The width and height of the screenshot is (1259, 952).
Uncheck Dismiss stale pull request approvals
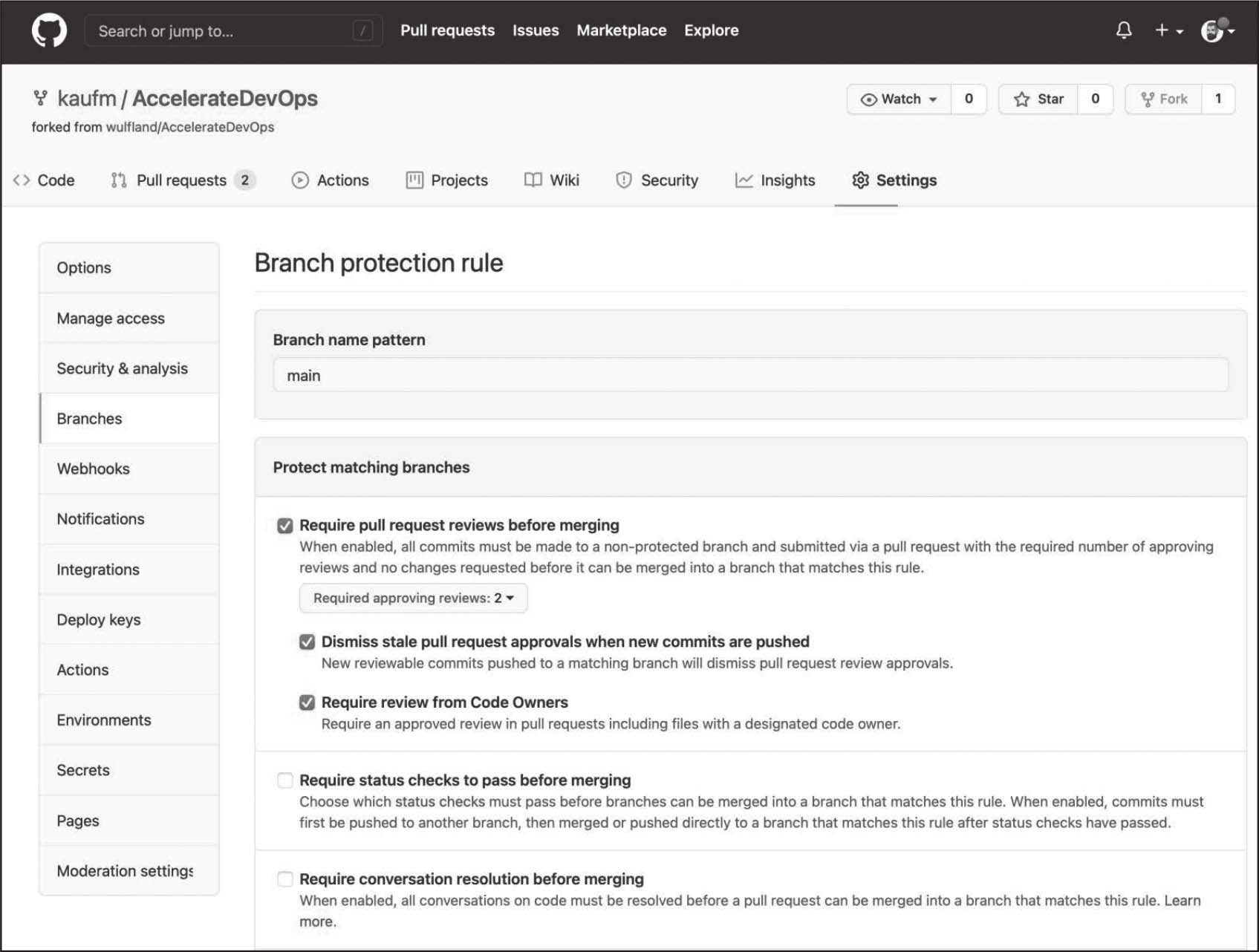click(307, 642)
